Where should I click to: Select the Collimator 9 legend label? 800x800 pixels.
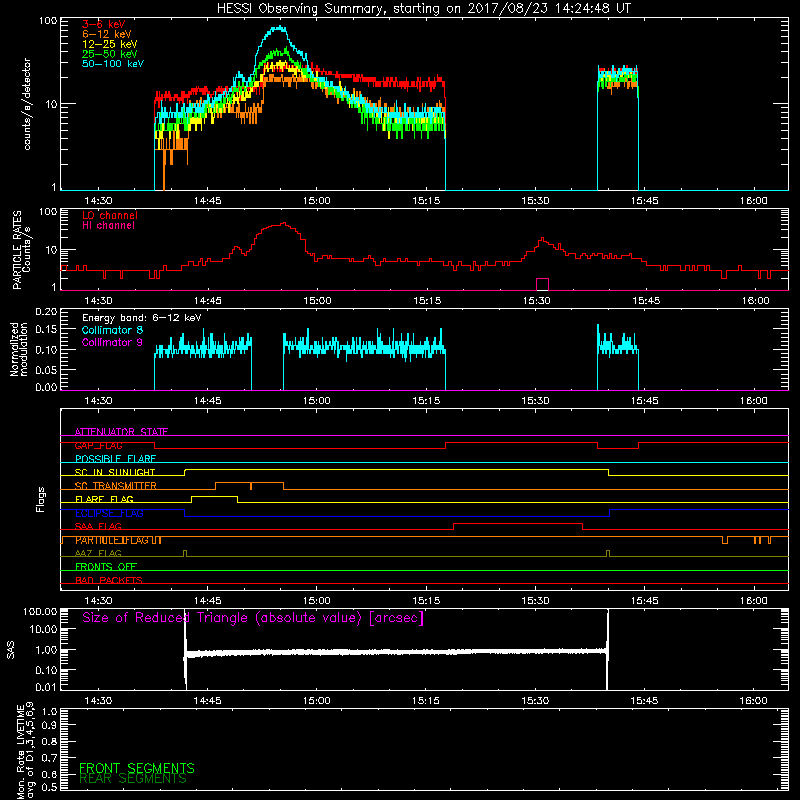(x=112, y=342)
